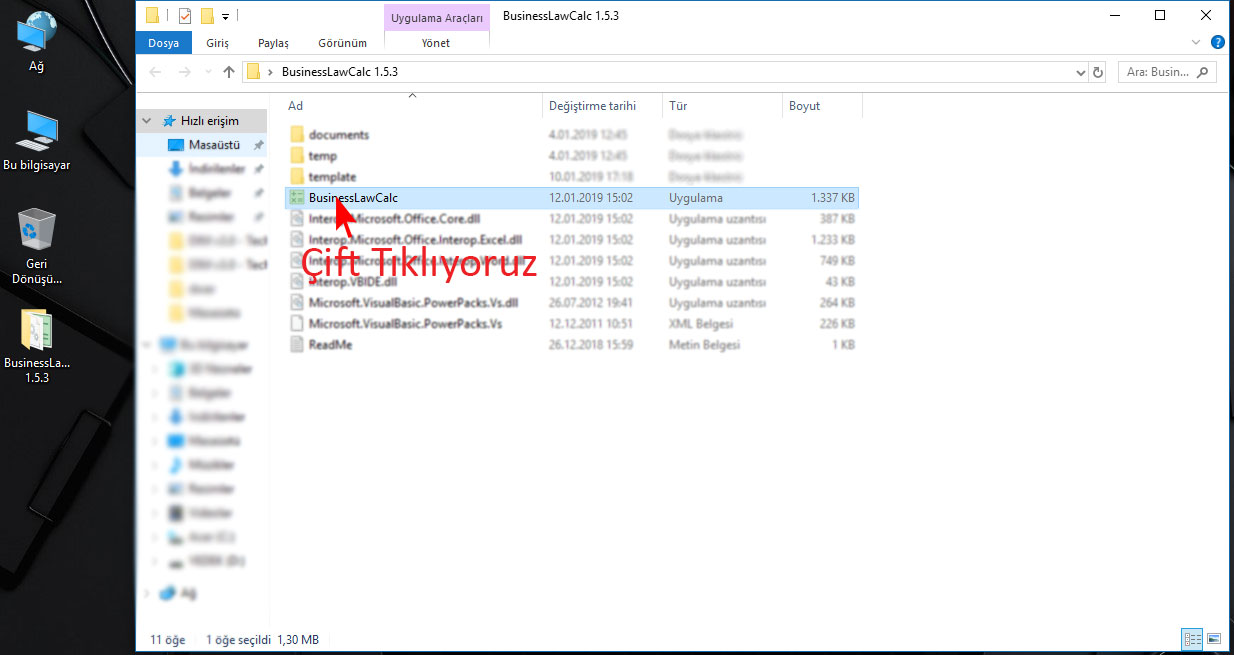Focus the Ara search box
1234x655 pixels.
(1165, 72)
